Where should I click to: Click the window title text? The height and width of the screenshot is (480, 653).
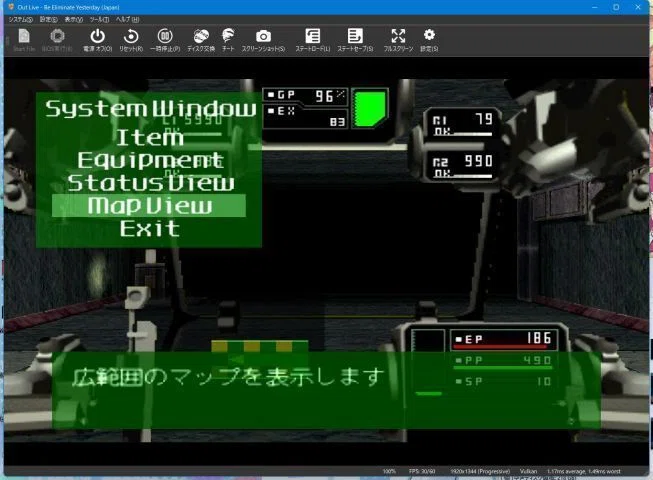69,7
